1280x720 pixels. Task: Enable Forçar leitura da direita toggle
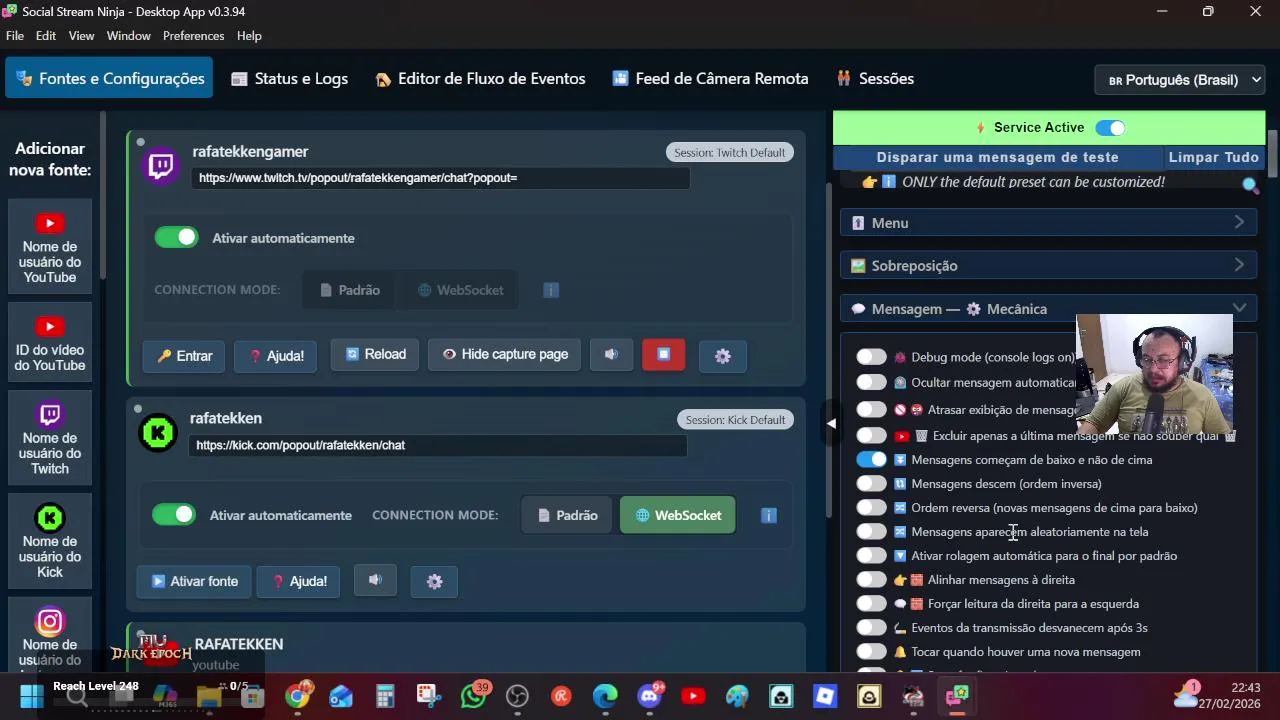click(871, 604)
